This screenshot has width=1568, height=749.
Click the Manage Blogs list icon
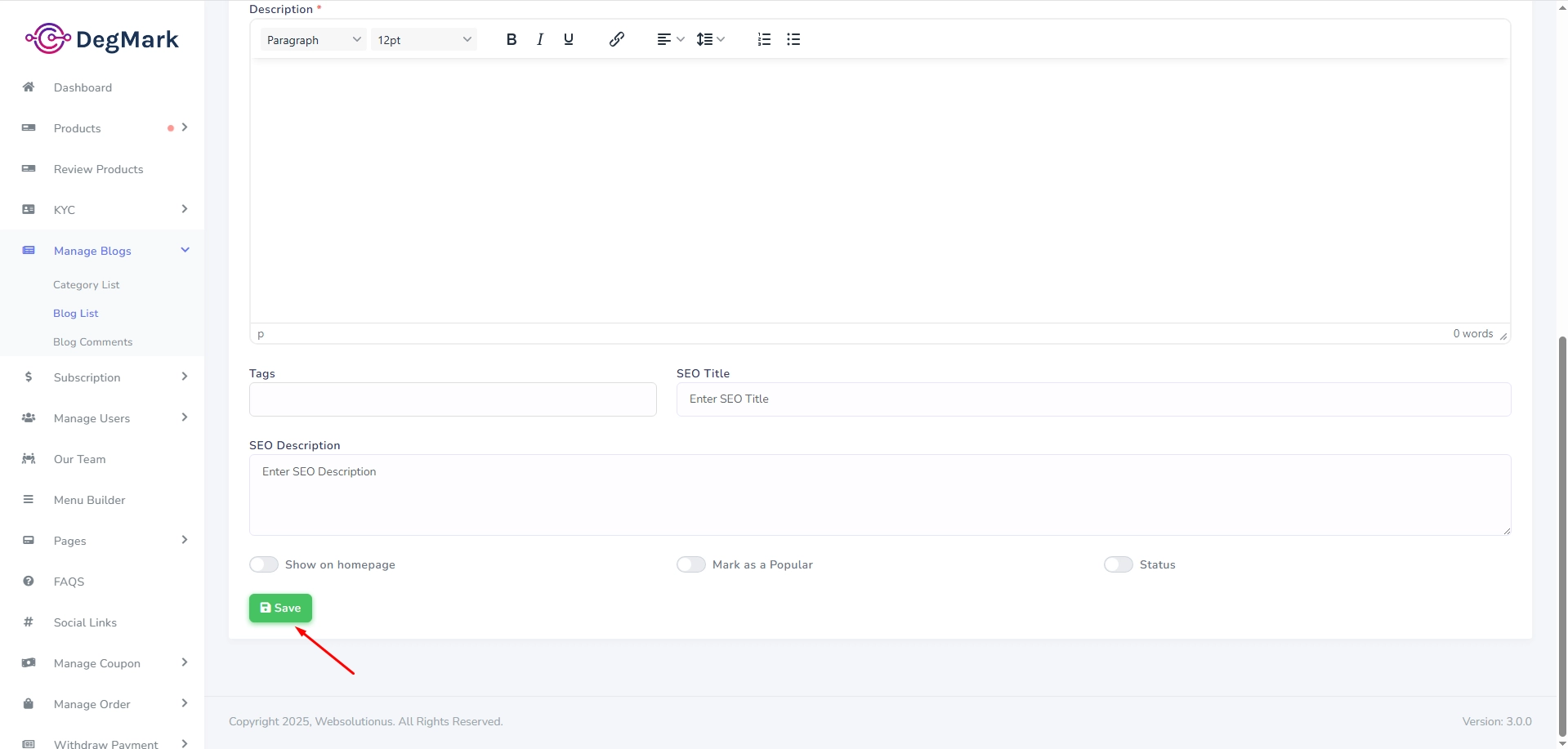[29, 250]
